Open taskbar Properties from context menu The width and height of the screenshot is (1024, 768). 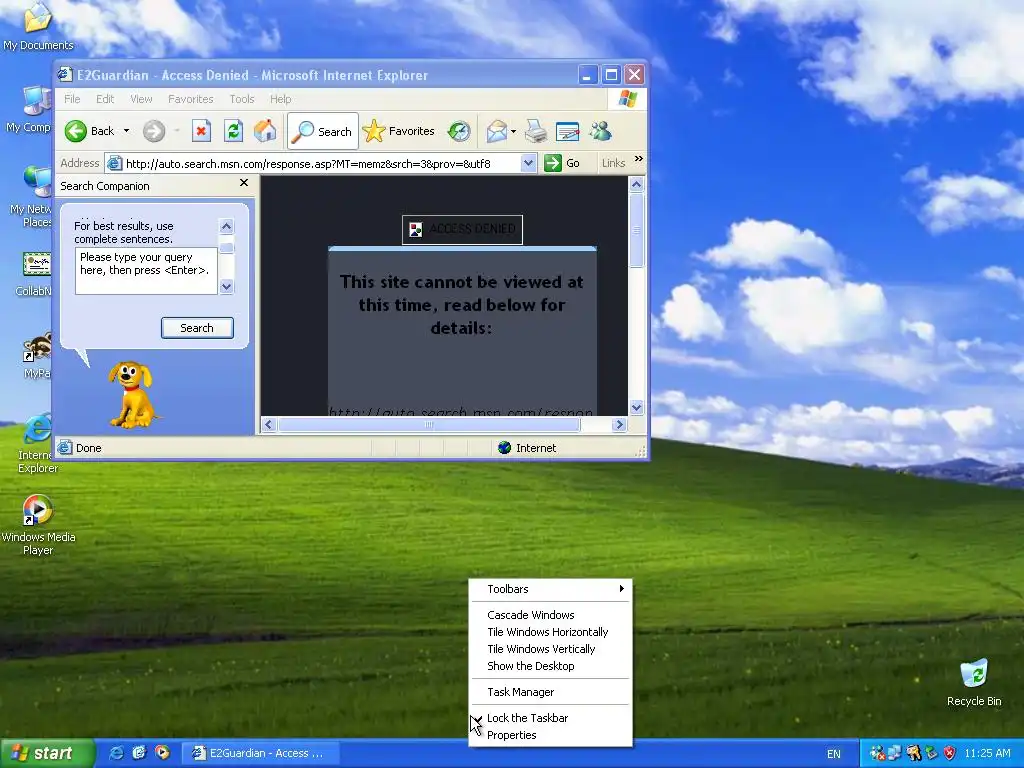(551, 735)
